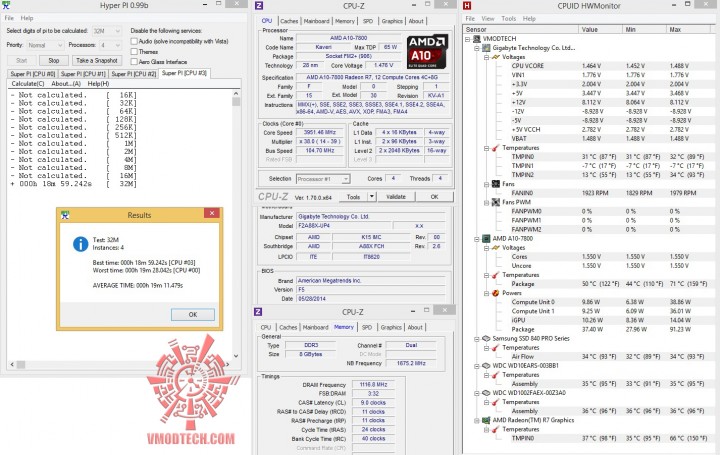720x455 pixels.
Task: Close the Results dialog with red X
Action: (212, 213)
